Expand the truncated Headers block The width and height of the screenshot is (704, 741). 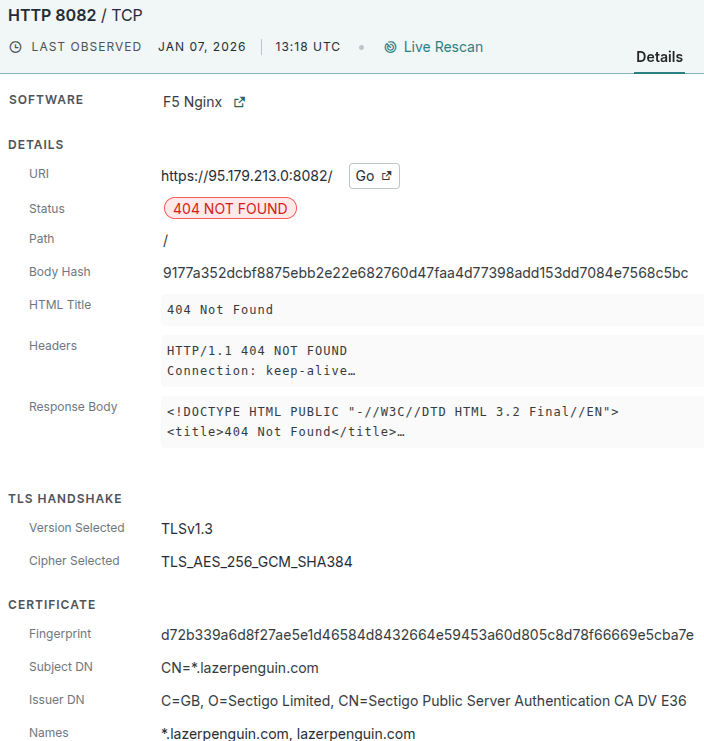(432, 361)
